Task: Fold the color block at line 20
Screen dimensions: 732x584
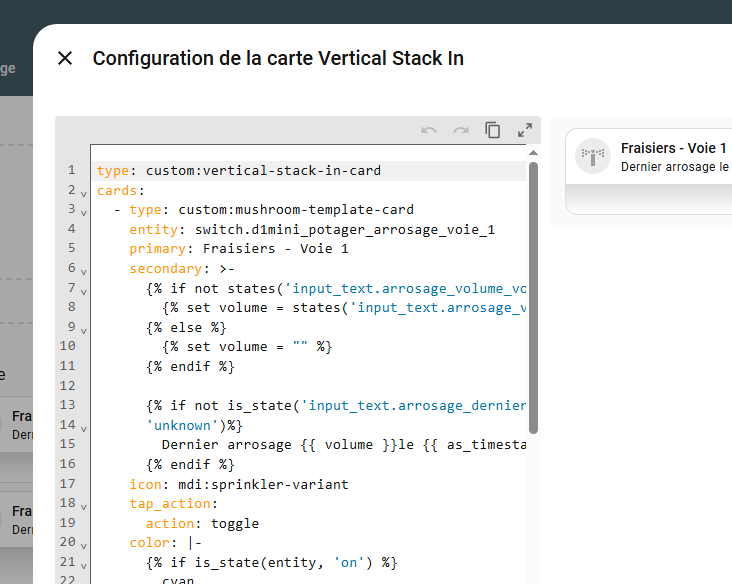Action: [83, 543]
